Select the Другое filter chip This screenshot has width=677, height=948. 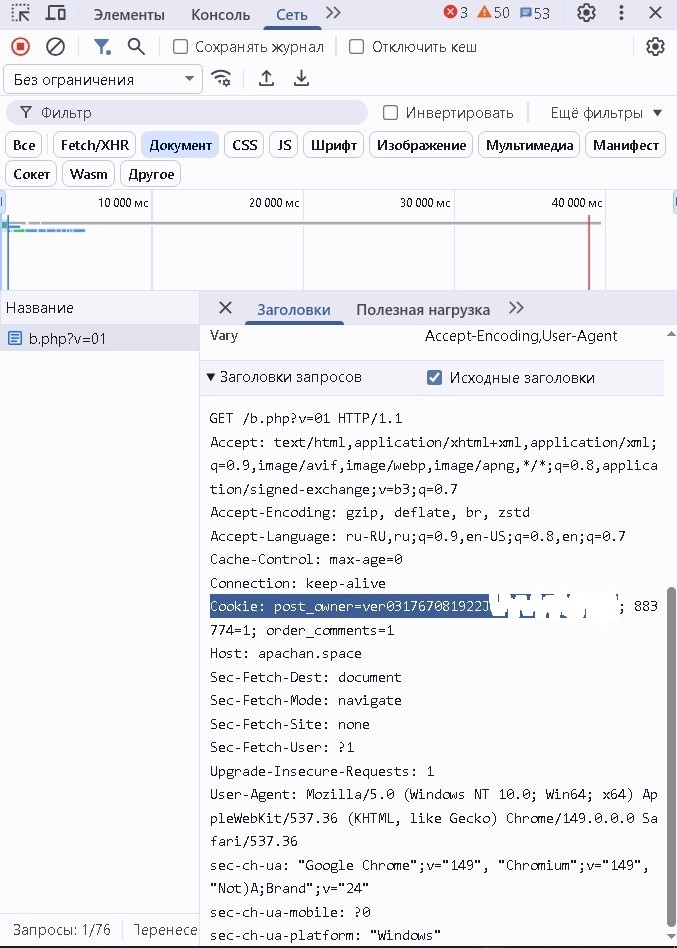[x=151, y=174]
